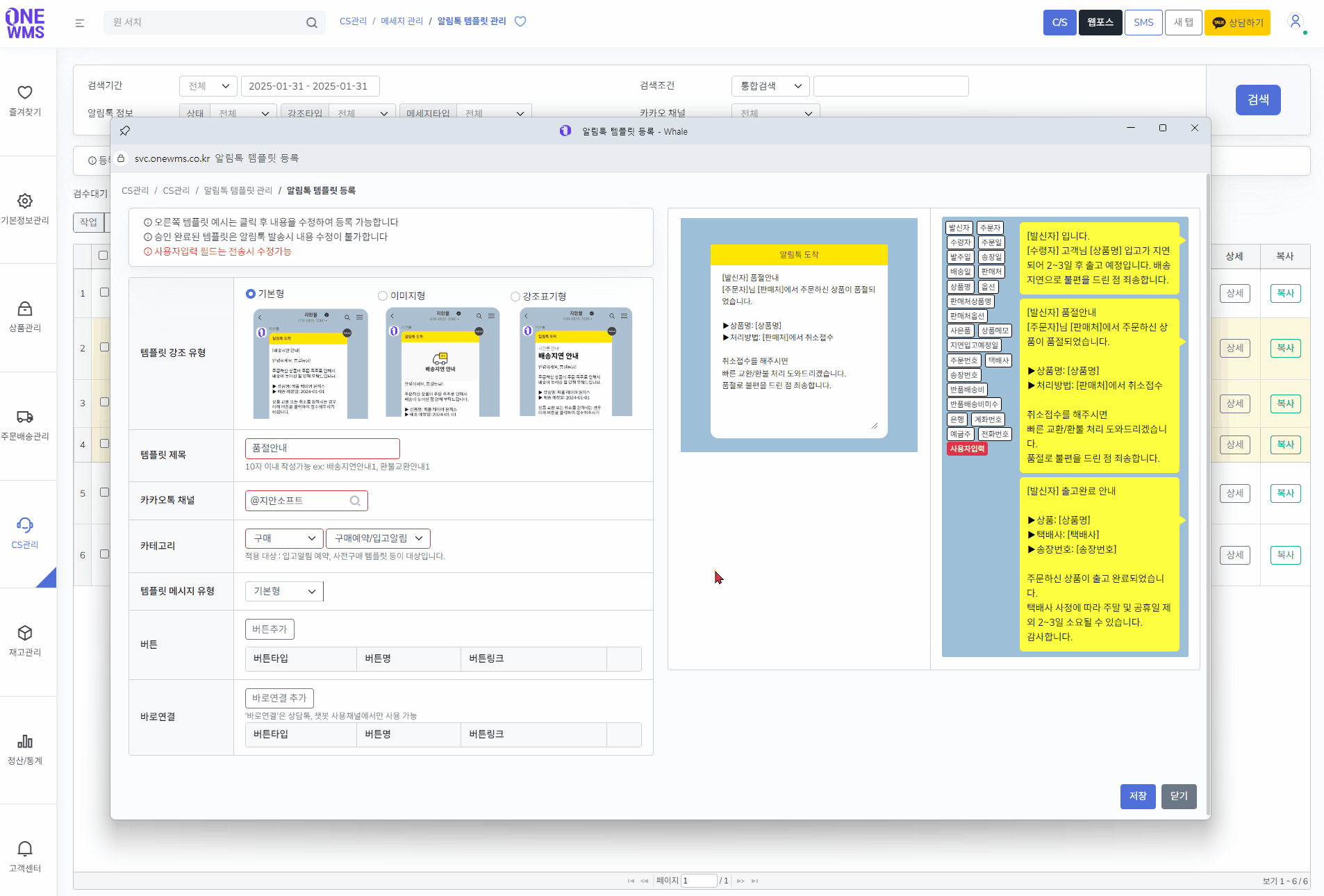The image size is (1324, 896).
Task: Click the 버튼추가 button
Action: (x=270, y=629)
